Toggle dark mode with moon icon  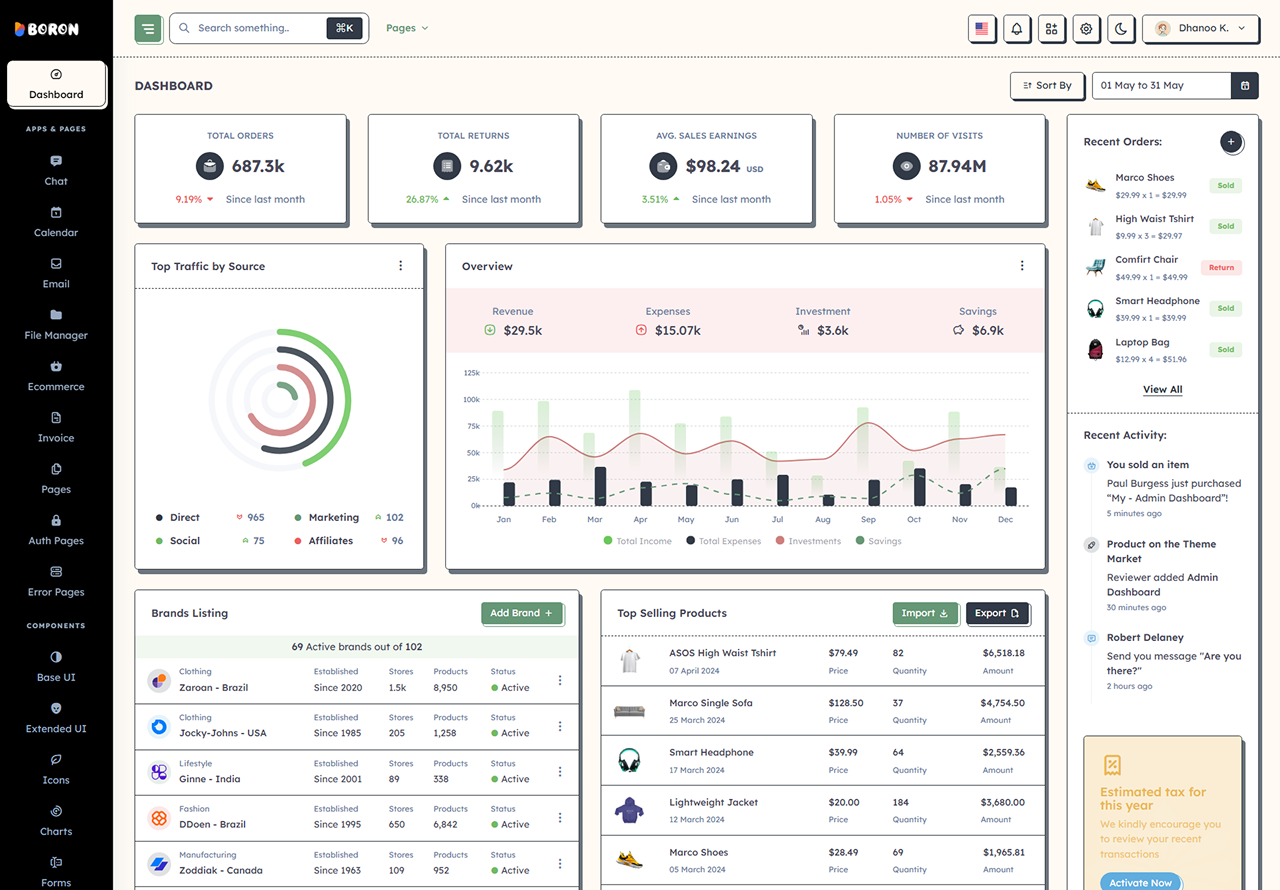[1121, 29]
